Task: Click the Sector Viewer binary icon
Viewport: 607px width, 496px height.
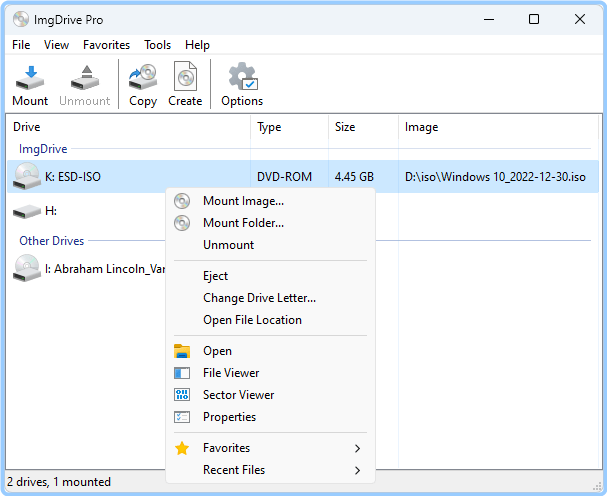Action: (x=182, y=395)
